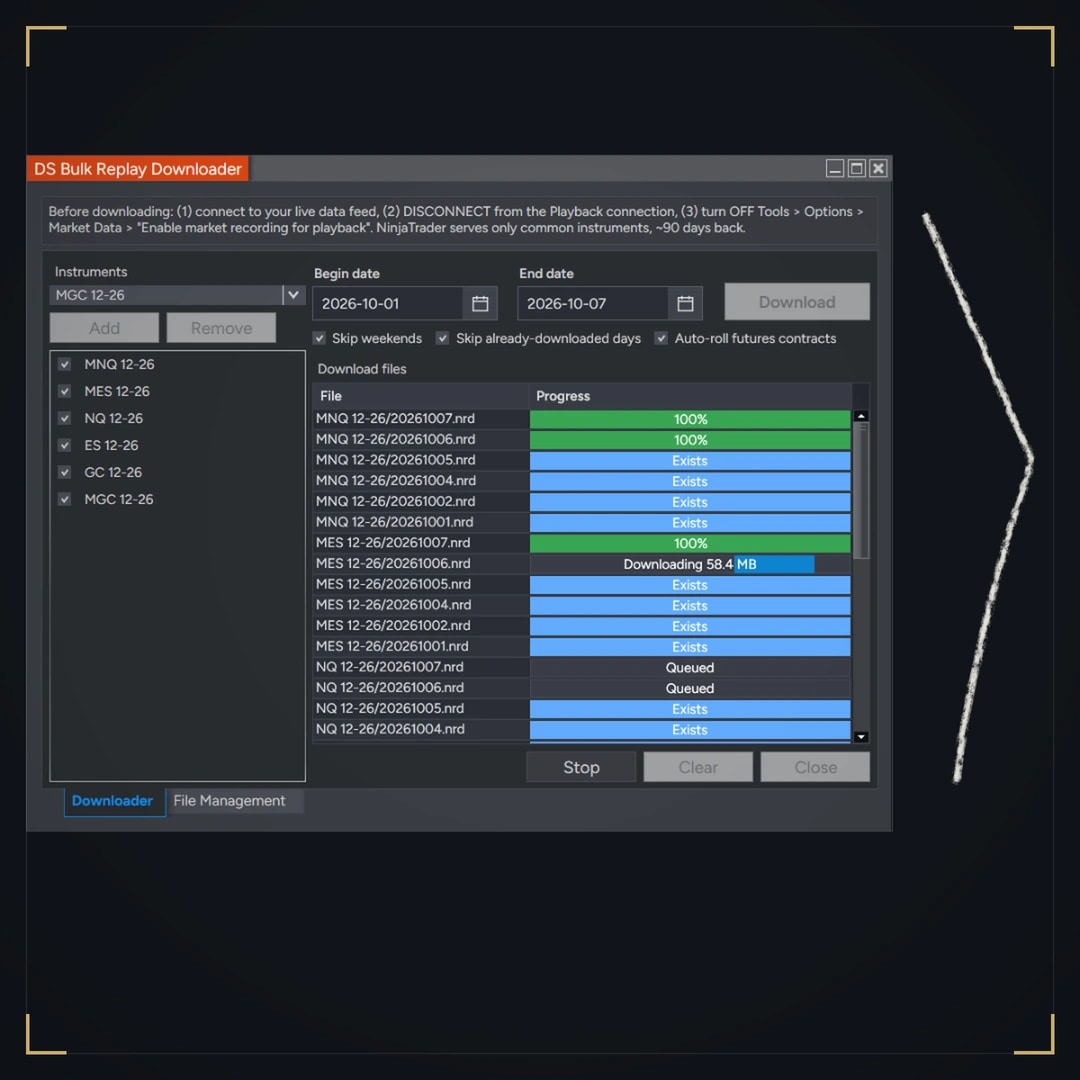Click the Close button at the bottom
Screen dimensions: 1080x1080
[x=816, y=767]
